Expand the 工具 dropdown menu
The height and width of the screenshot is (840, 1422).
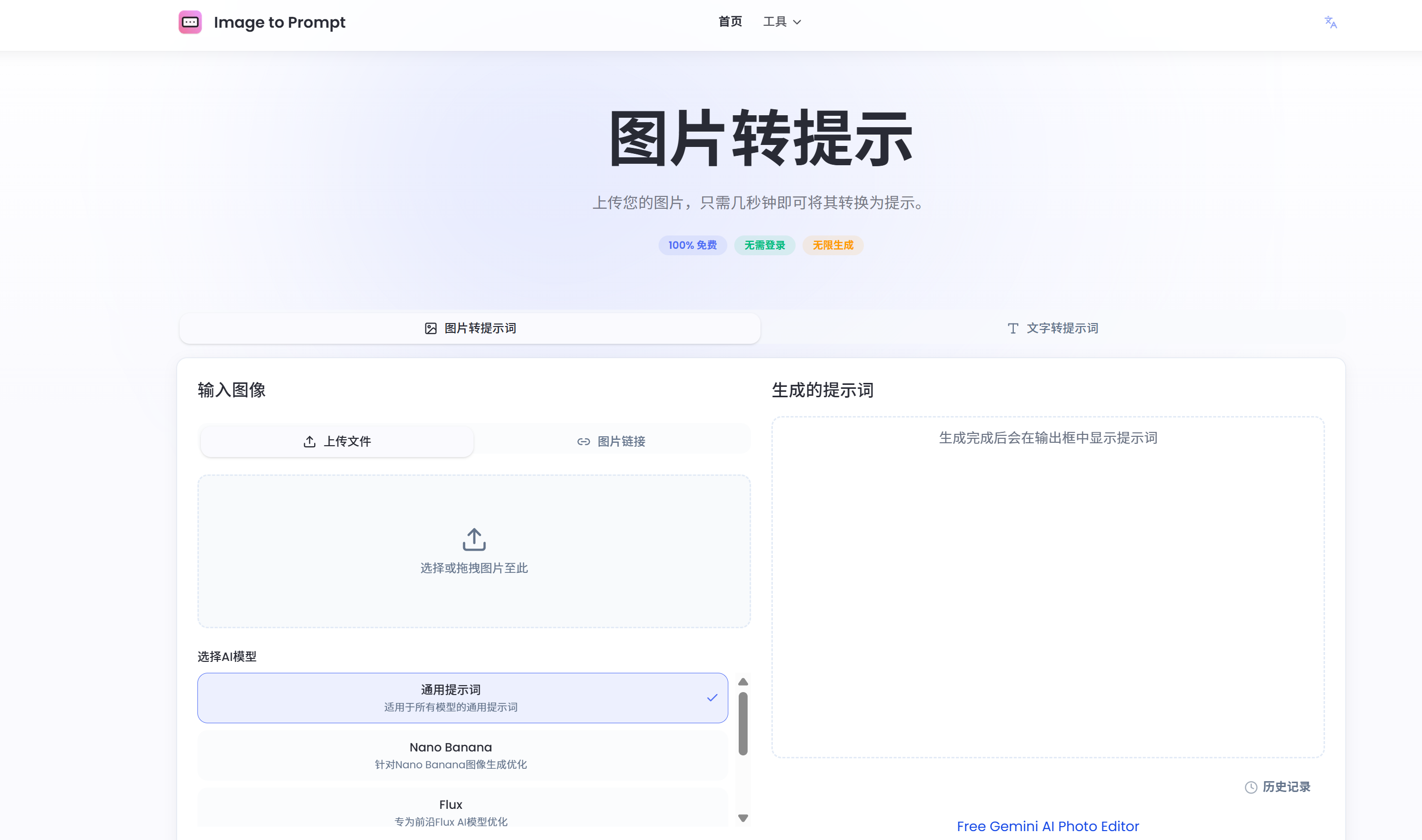click(x=782, y=22)
